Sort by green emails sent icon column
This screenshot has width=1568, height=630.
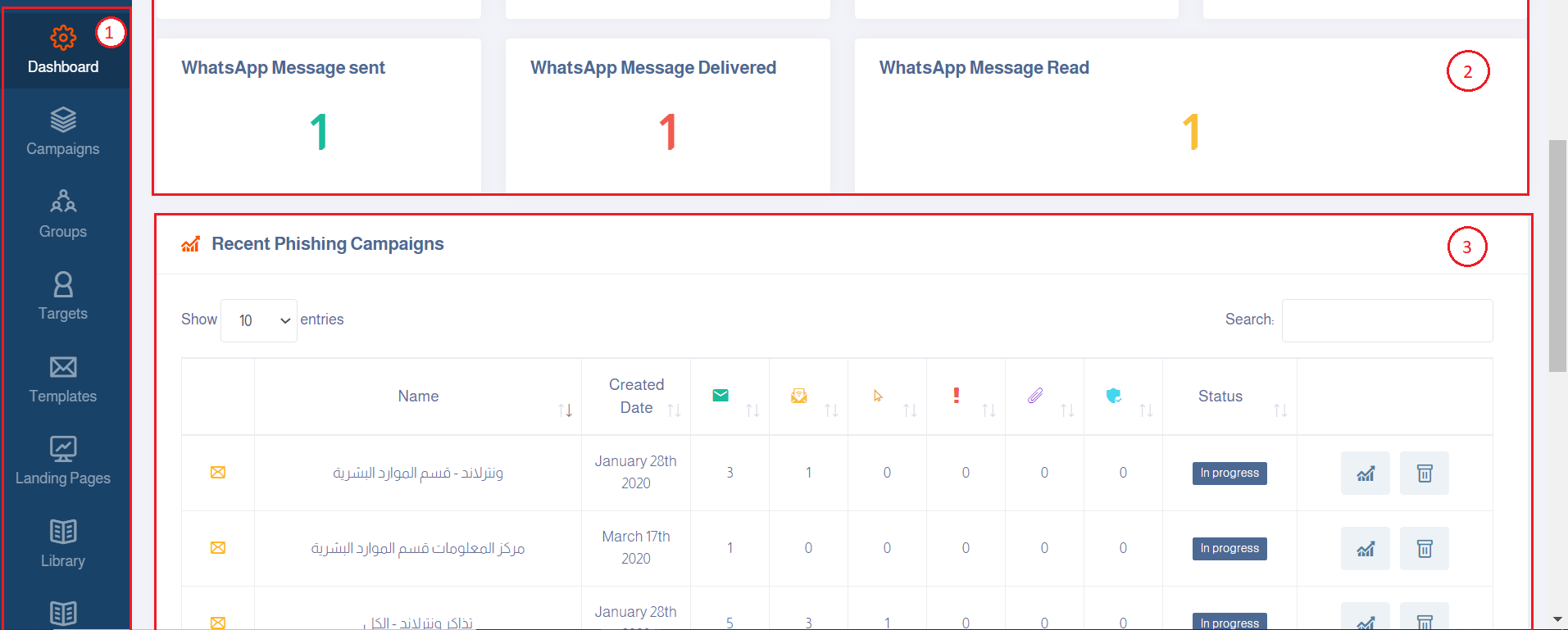point(729,397)
